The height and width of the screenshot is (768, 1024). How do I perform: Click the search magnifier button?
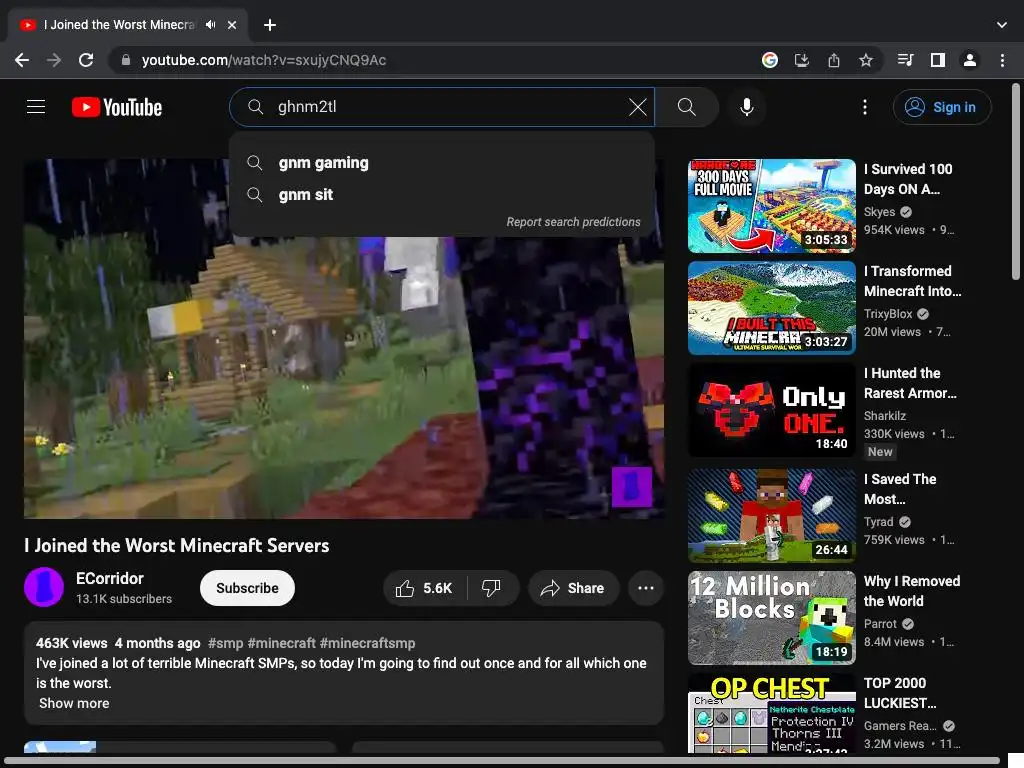point(686,107)
